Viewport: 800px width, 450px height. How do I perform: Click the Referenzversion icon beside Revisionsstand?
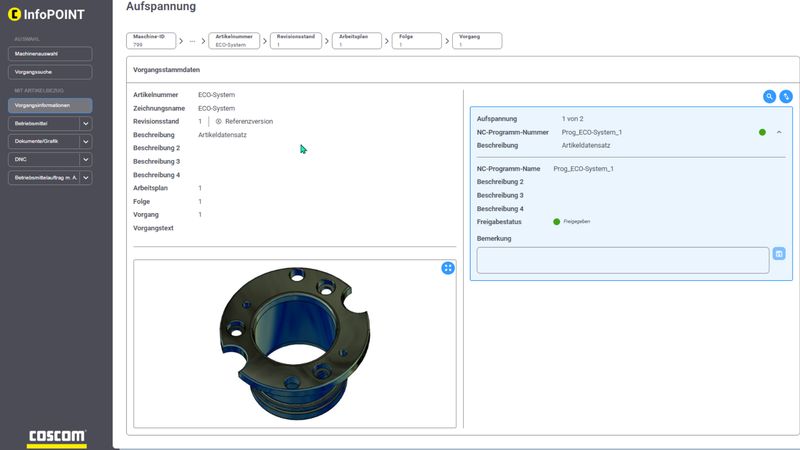point(218,121)
